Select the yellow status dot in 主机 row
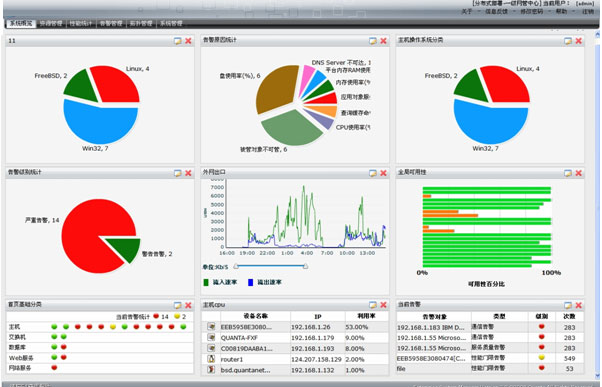 [113, 327]
